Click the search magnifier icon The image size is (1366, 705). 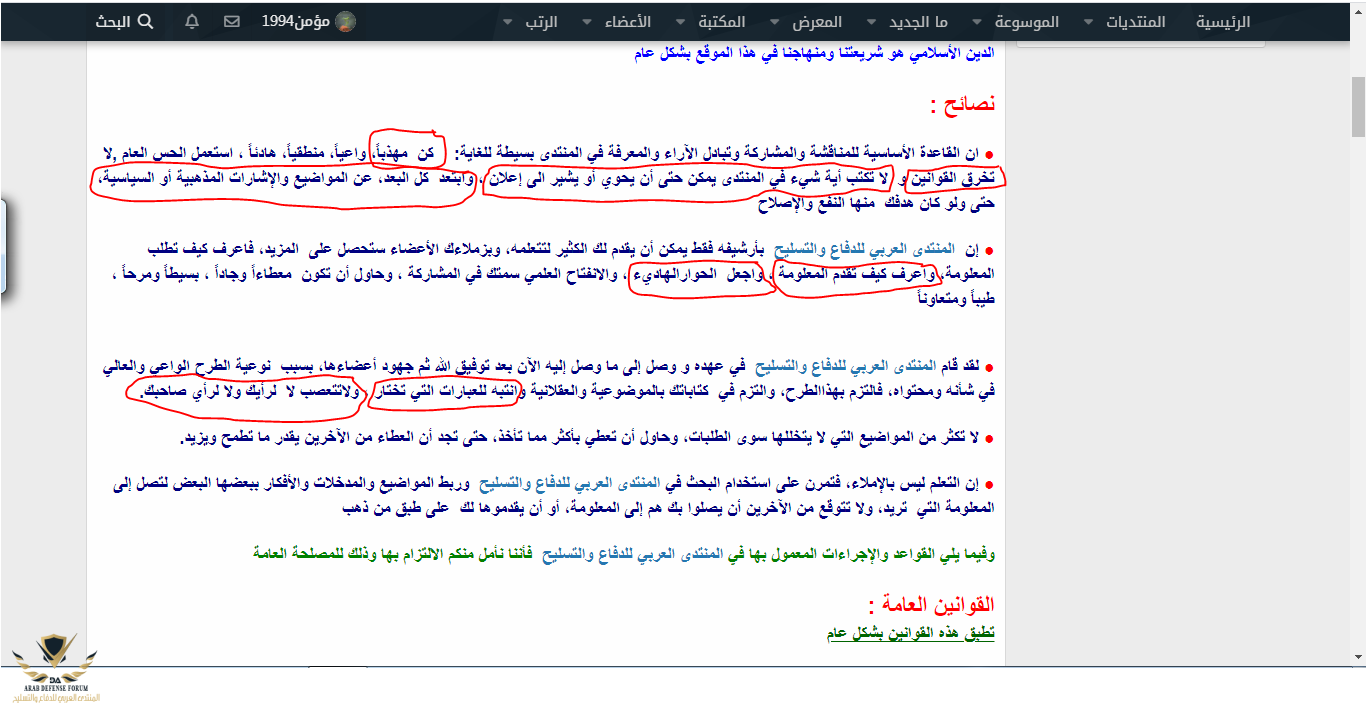tap(144, 21)
